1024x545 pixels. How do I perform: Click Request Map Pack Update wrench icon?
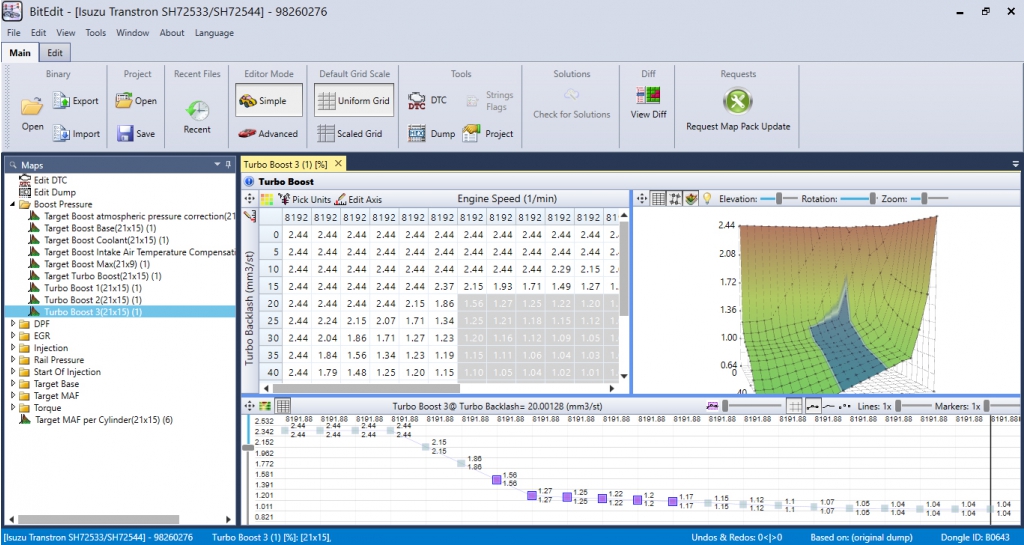point(738,101)
